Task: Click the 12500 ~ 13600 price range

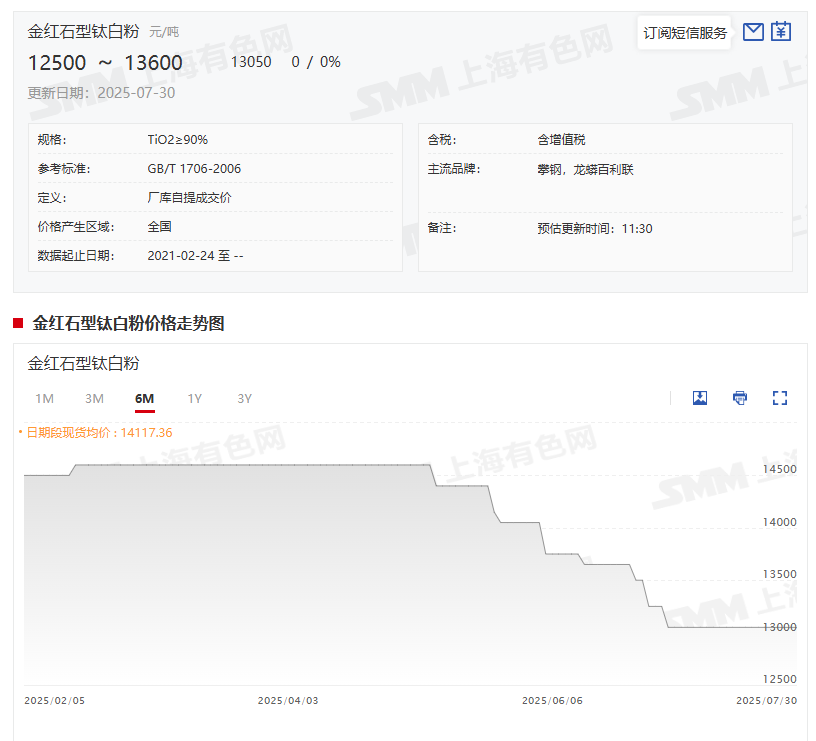Action: click(x=105, y=62)
